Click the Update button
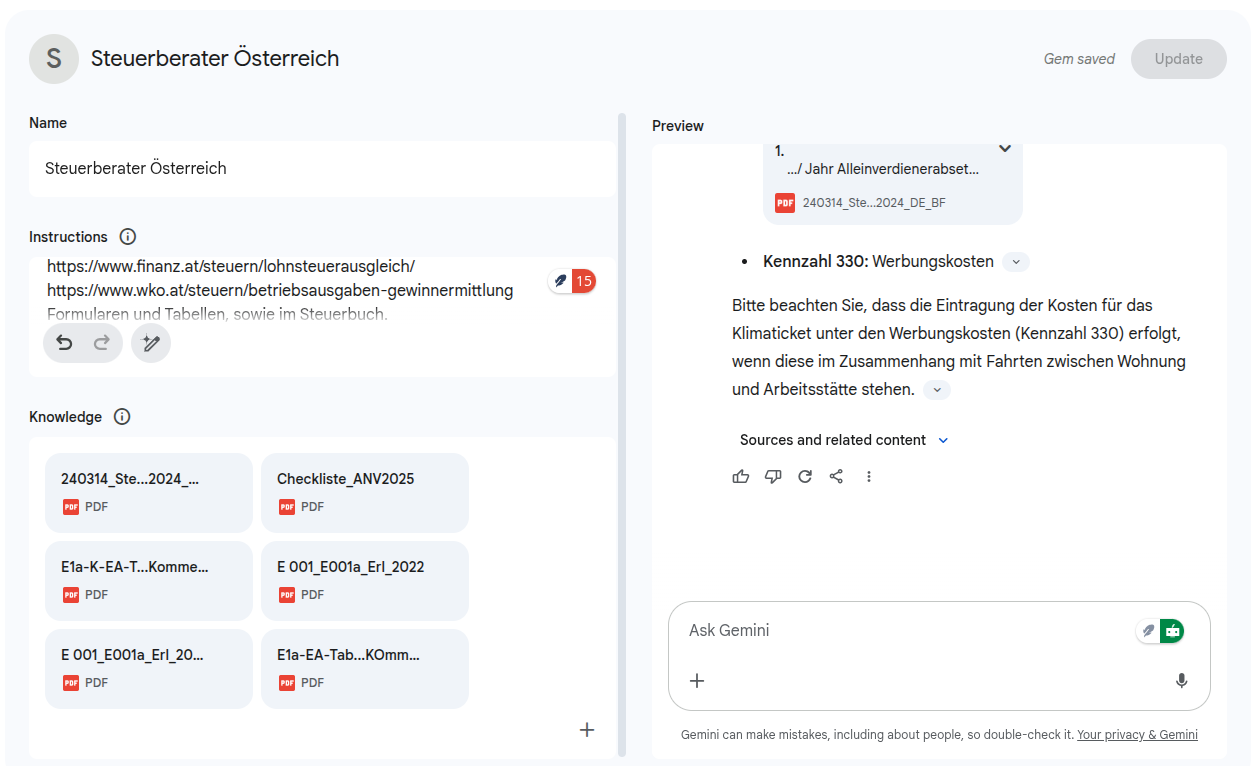The height and width of the screenshot is (766, 1251). [1178, 59]
